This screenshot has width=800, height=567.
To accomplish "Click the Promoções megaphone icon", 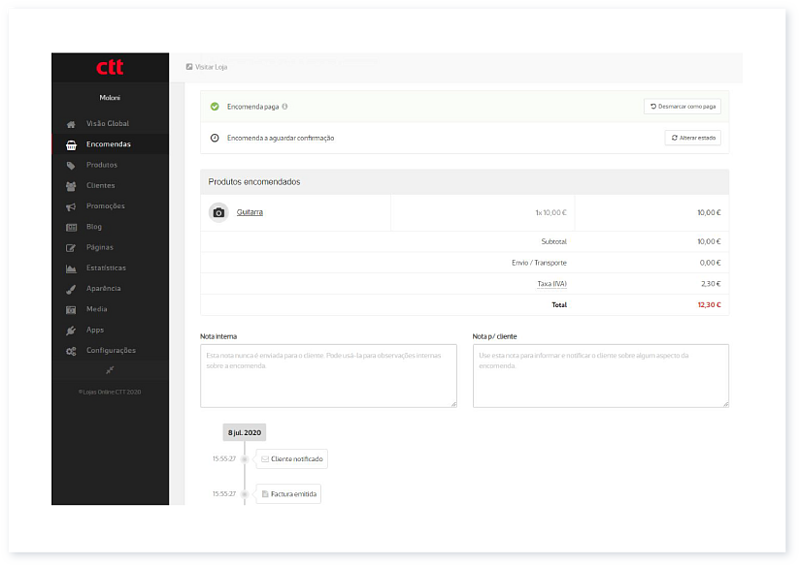I will (71, 207).
